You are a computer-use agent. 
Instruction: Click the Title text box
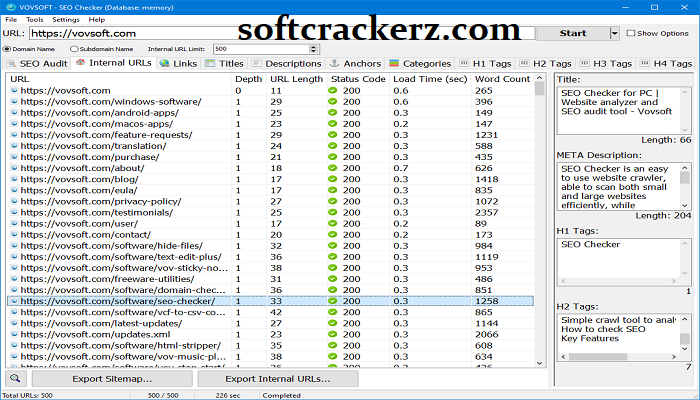pos(624,111)
